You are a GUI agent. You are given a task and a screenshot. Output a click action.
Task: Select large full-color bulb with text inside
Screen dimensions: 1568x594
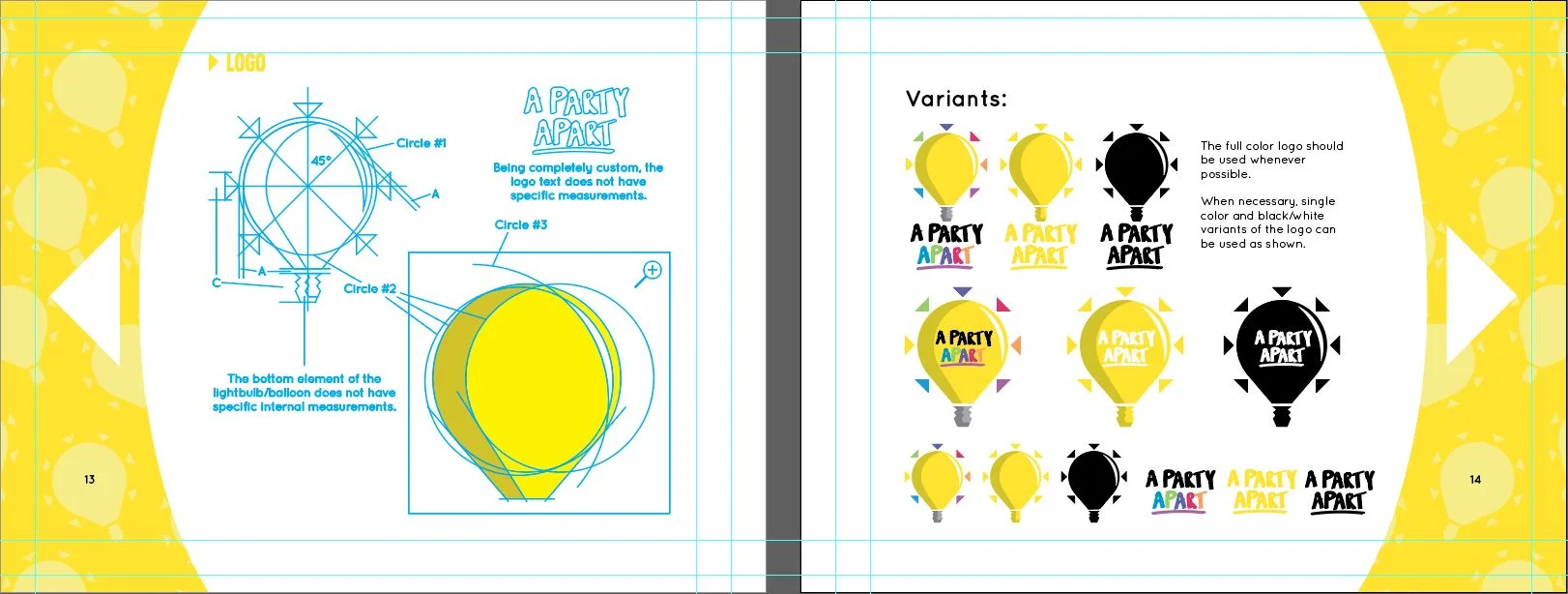(x=962, y=357)
